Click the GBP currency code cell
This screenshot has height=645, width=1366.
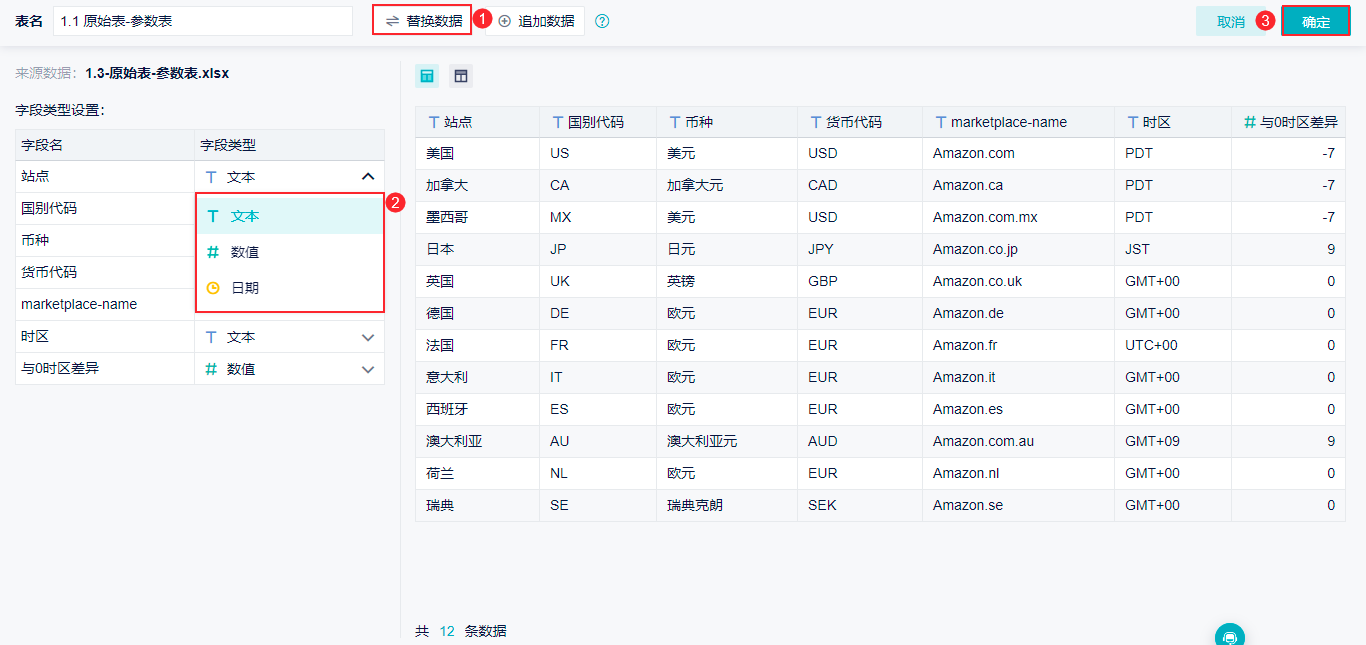point(860,281)
